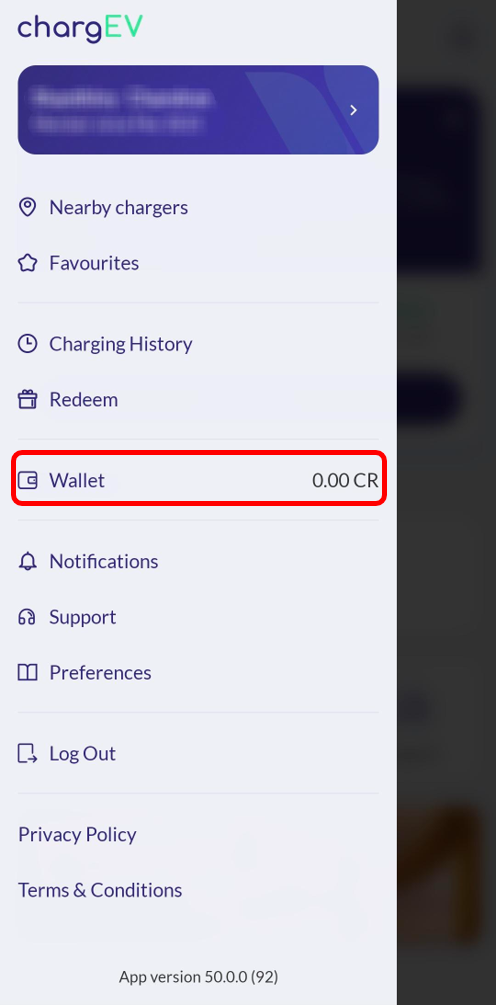The image size is (496, 1005).
Task: Click the Log Out door icon
Action: (27, 754)
